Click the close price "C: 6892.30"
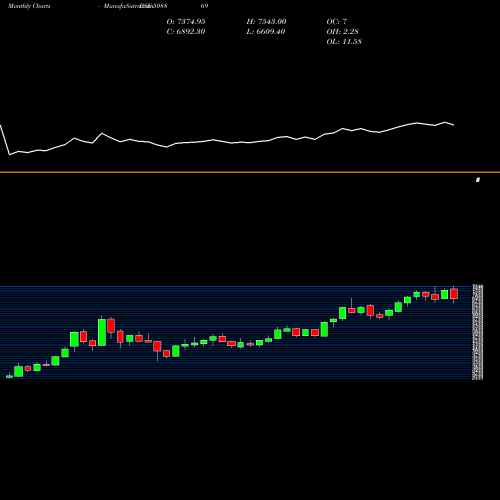This screenshot has height=500, width=500. [x=186, y=32]
